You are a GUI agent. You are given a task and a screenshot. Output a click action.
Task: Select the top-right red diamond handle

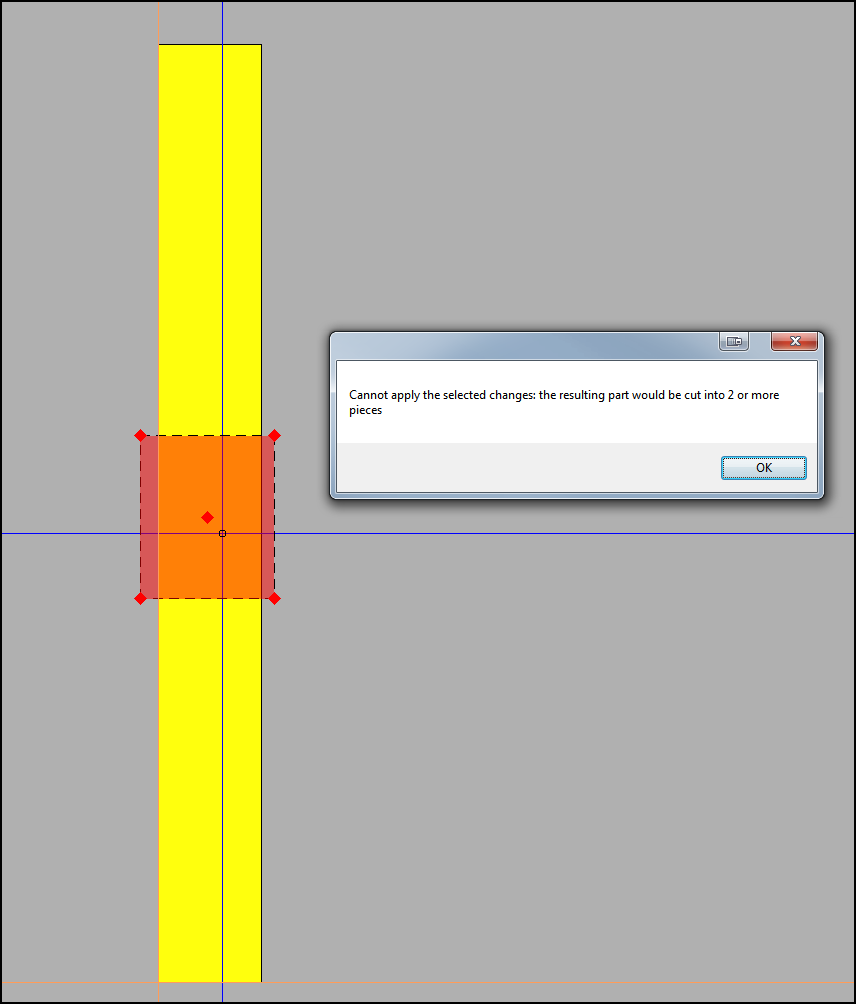pos(275,435)
